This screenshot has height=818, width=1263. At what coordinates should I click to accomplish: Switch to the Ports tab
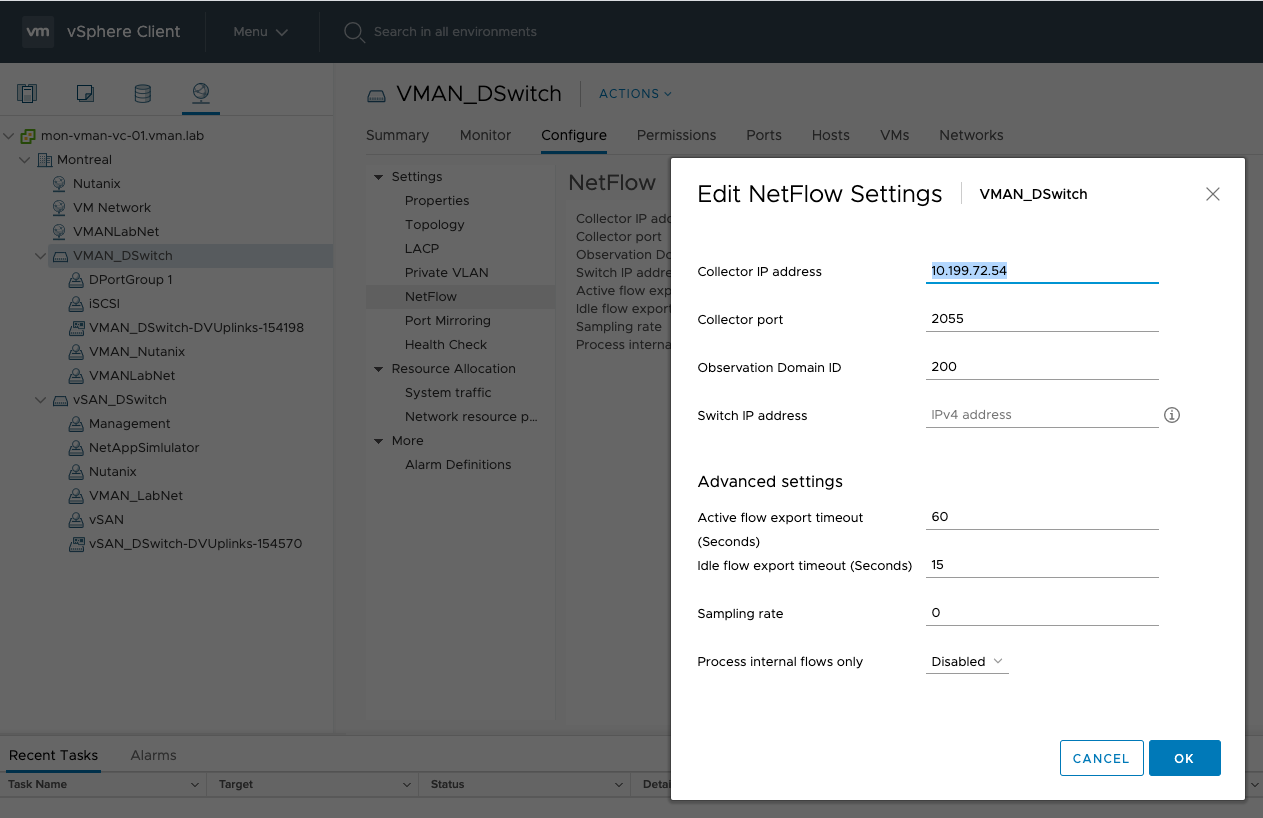click(764, 135)
